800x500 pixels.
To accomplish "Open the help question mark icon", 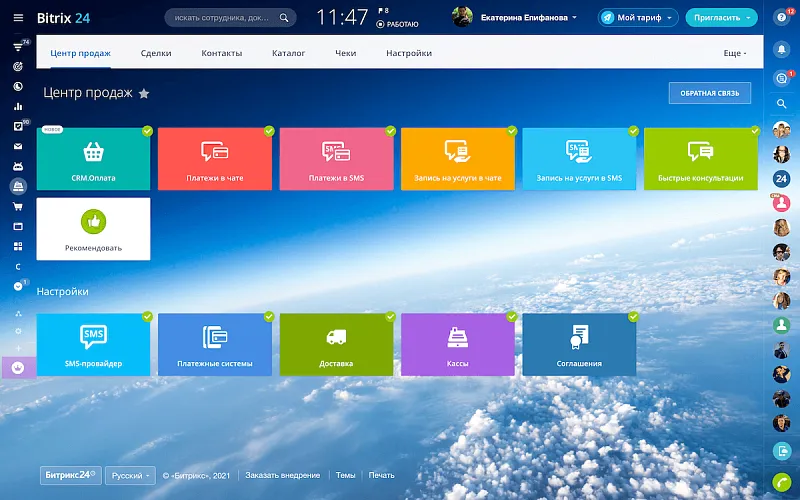I will [x=782, y=17].
